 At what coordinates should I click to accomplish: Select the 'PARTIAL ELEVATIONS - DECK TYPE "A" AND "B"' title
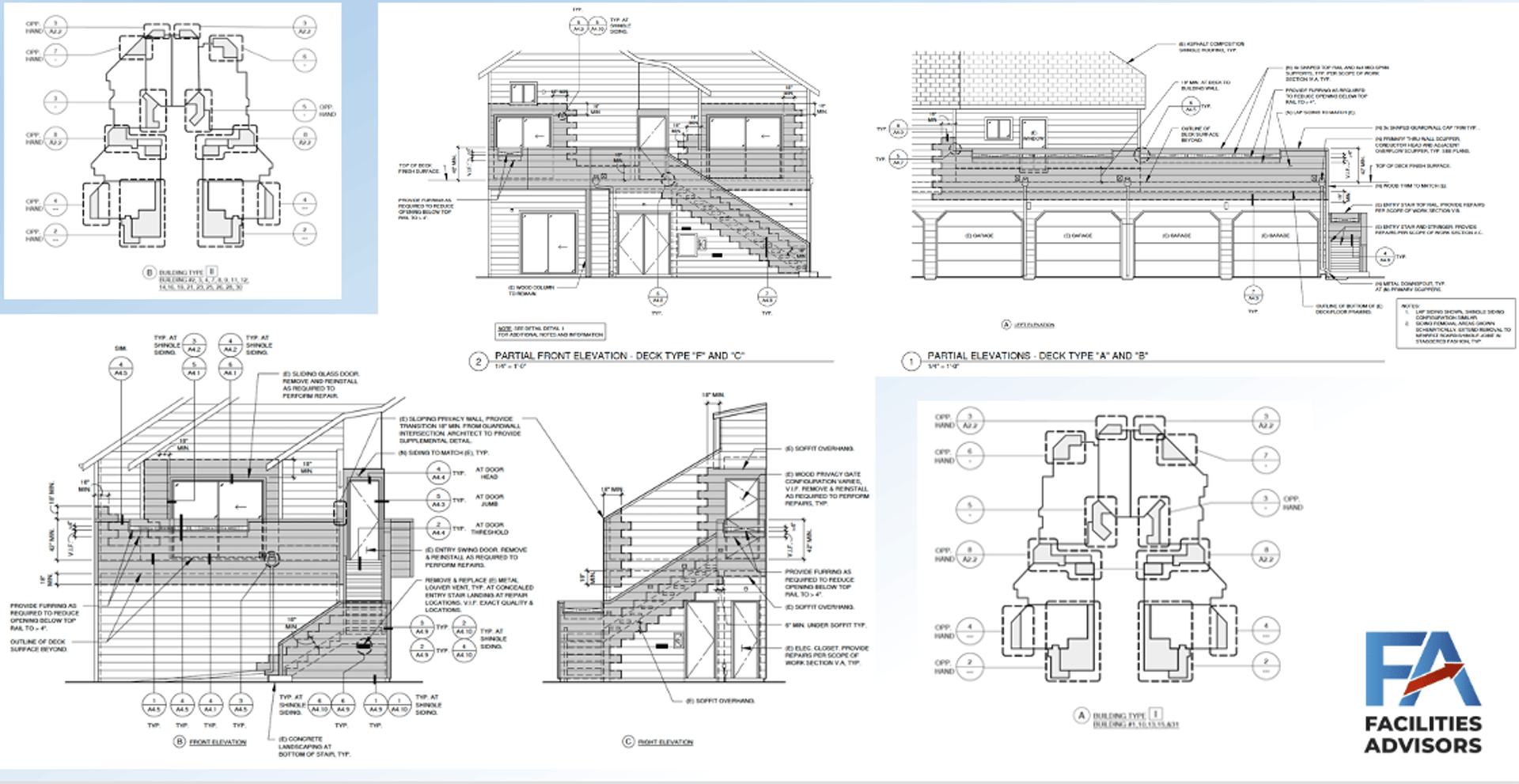pyautogui.click(x=1037, y=356)
